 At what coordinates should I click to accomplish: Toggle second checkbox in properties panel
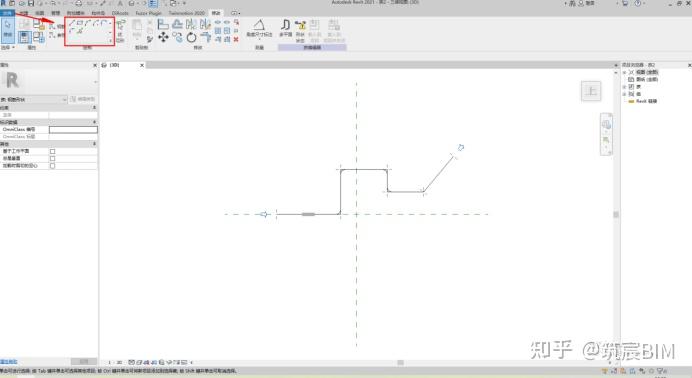click(53, 158)
